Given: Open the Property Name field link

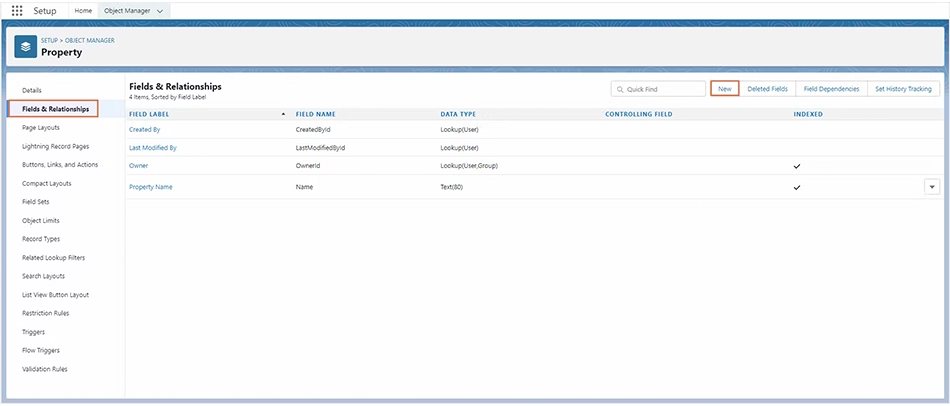Looking at the screenshot, I should pos(151,187).
